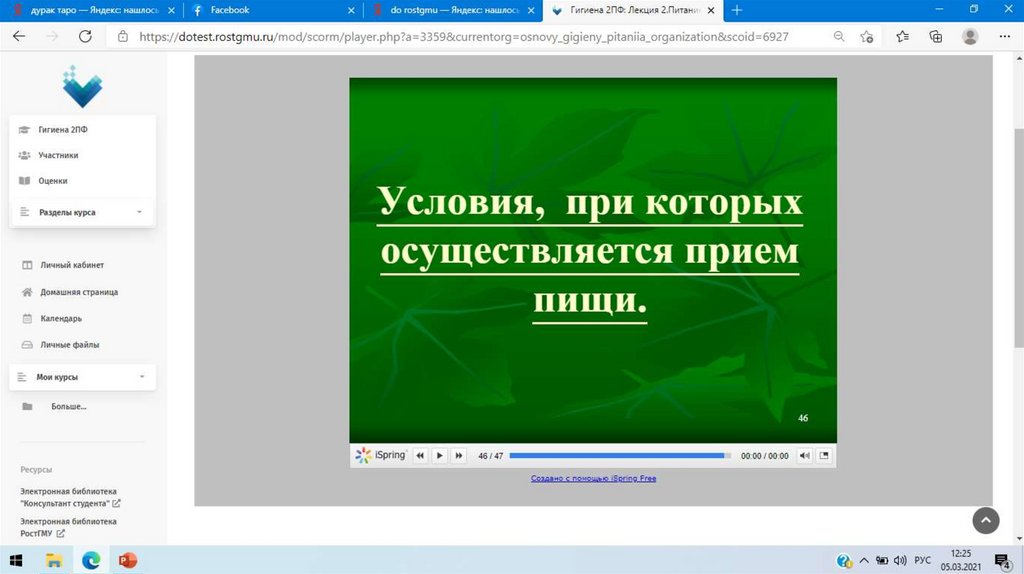
Task: Add this page to favorites
Action: click(868, 36)
